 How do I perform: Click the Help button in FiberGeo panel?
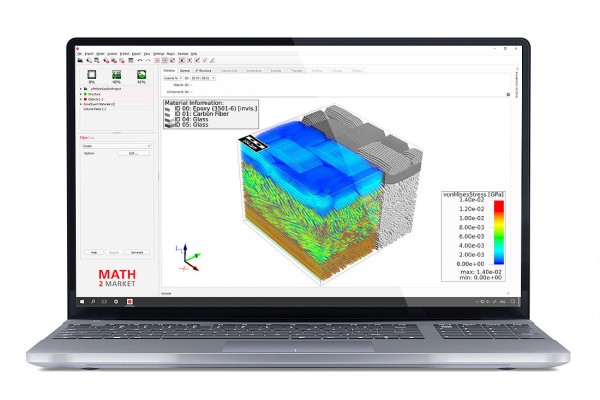point(93,252)
